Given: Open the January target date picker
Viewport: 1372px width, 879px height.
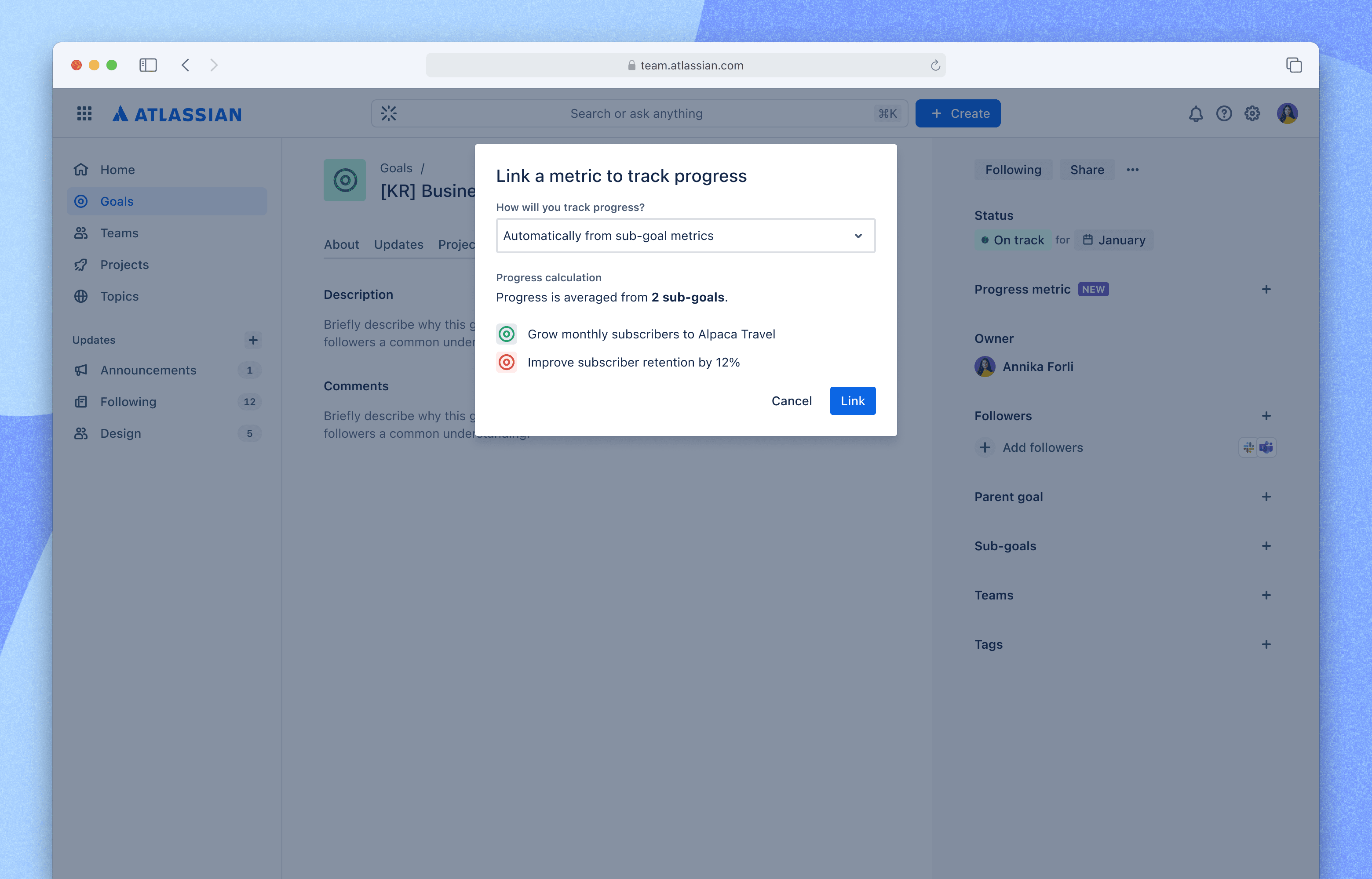Looking at the screenshot, I should coord(1113,240).
